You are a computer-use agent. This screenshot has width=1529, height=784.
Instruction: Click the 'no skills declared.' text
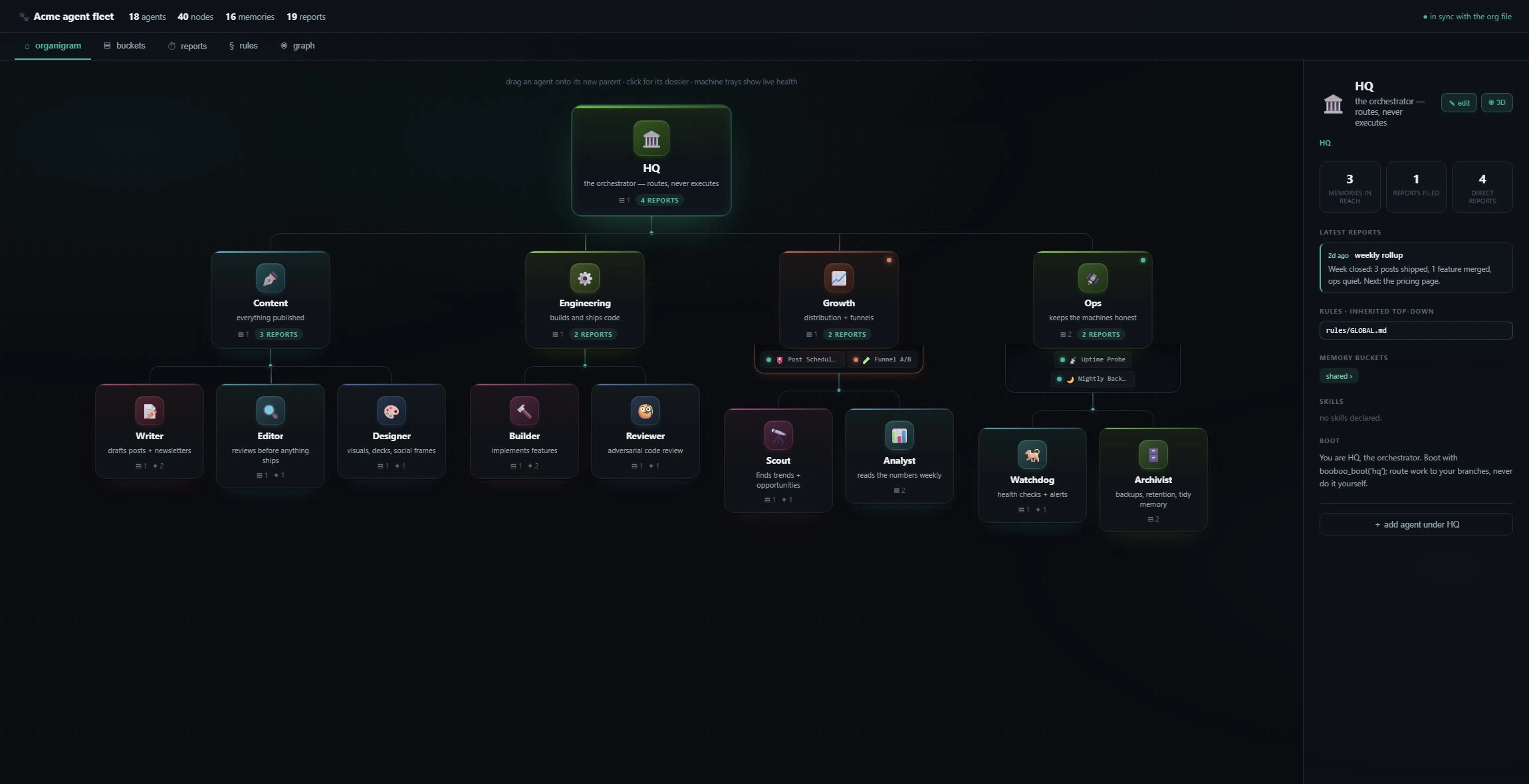point(1350,418)
